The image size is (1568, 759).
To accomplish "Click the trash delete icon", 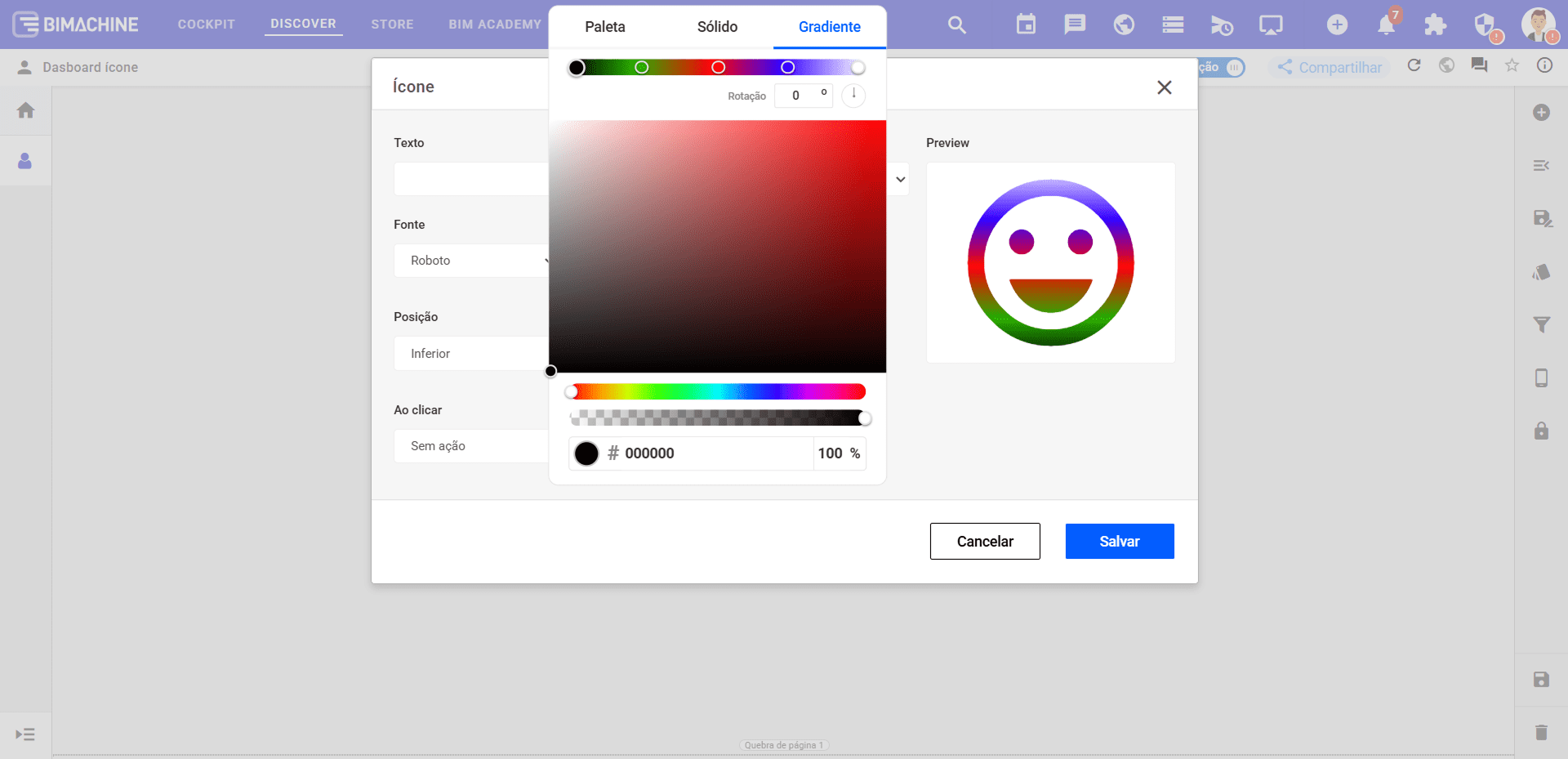I will (x=1541, y=732).
